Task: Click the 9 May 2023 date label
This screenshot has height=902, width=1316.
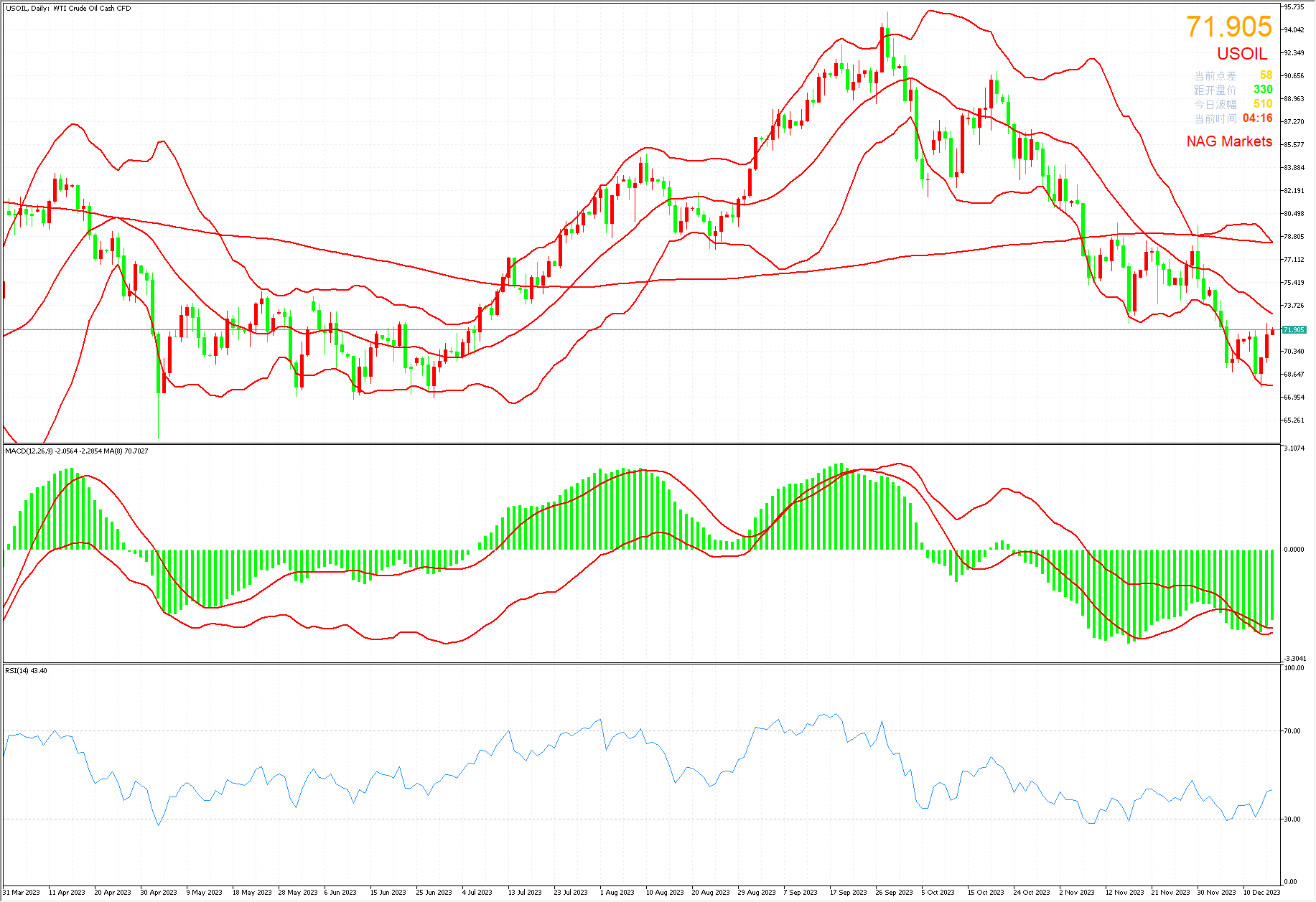Action: (205, 893)
